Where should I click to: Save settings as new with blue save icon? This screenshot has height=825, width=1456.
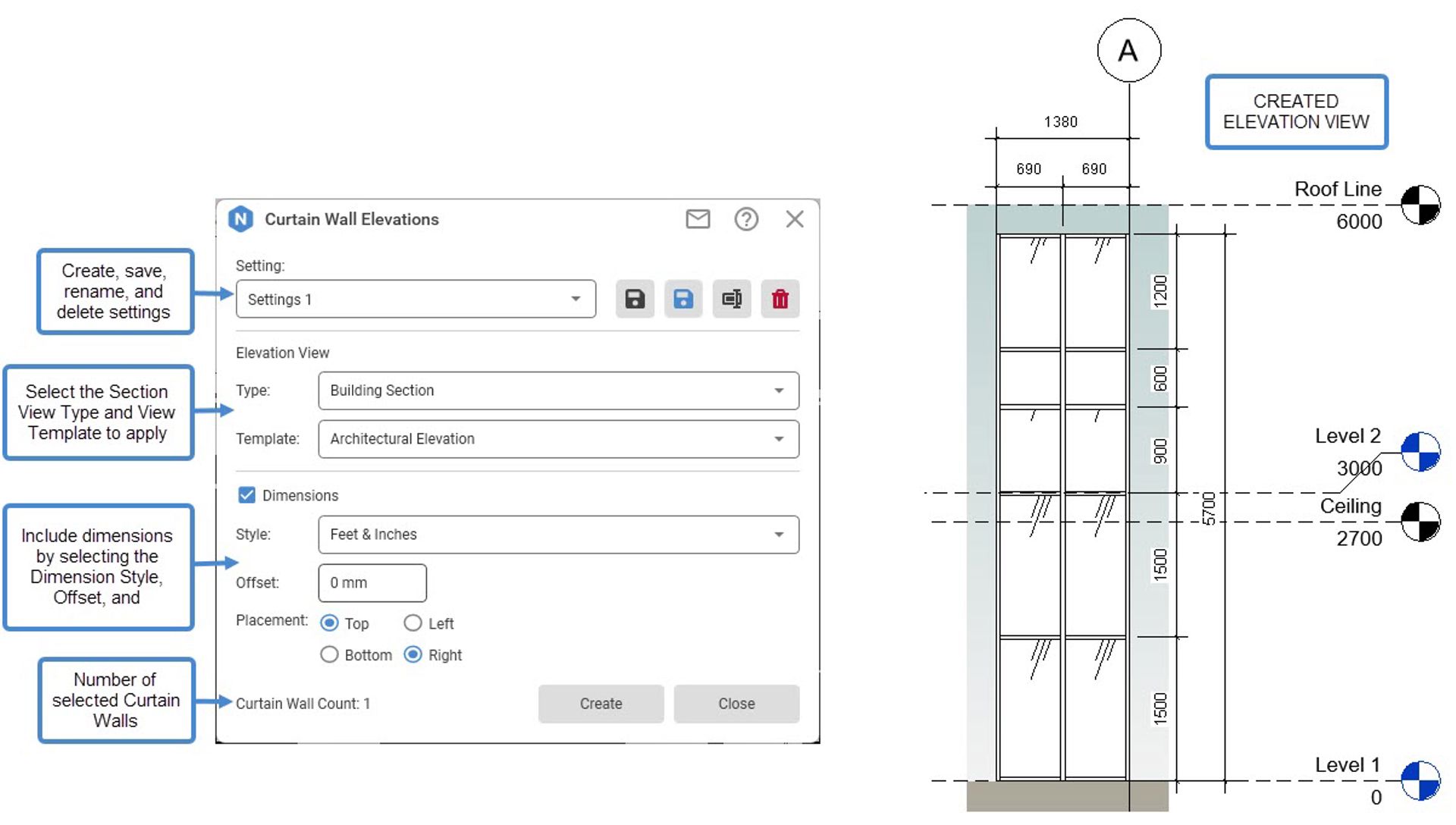[x=682, y=299]
